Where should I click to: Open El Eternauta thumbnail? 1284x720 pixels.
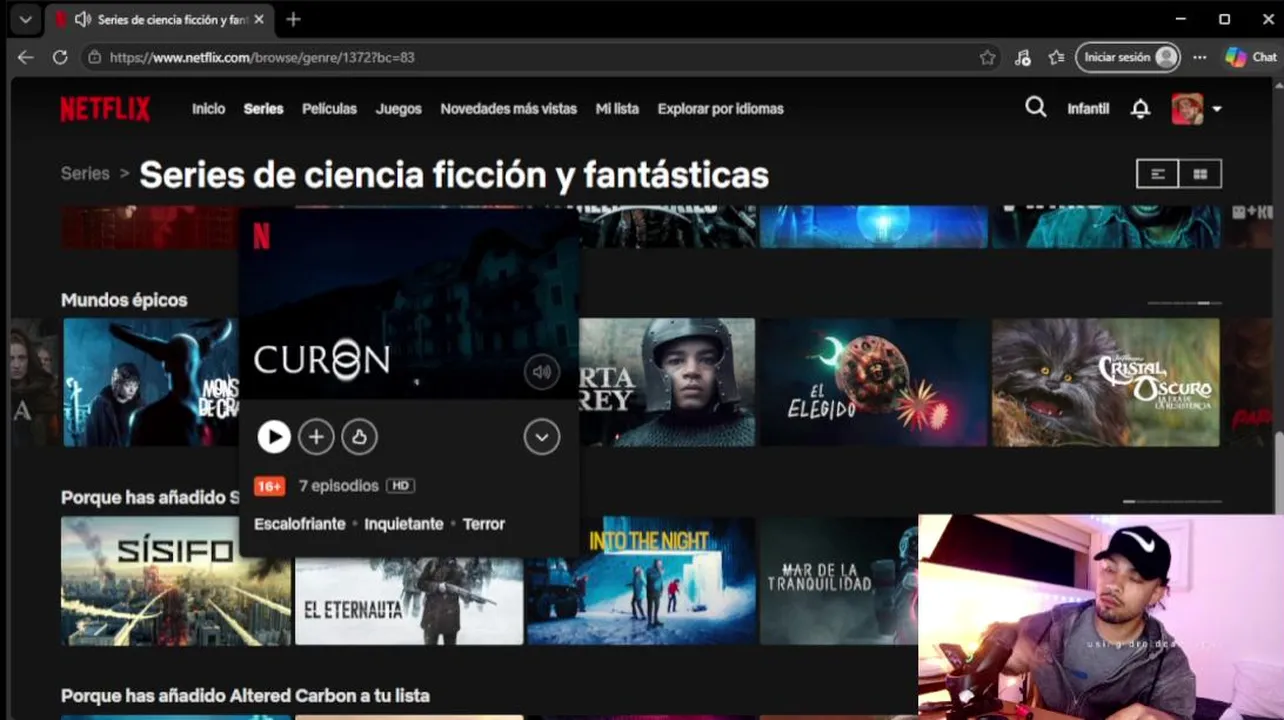[409, 600]
